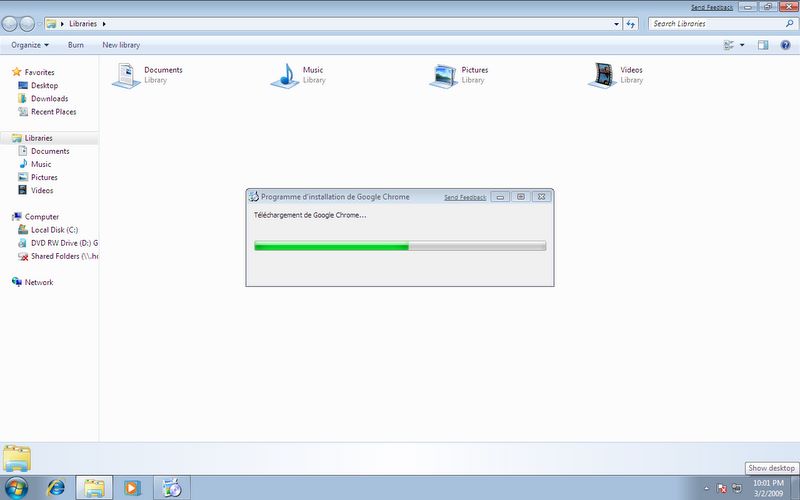
Task: Select Network in the navigation pane
Action: point(39,282)
